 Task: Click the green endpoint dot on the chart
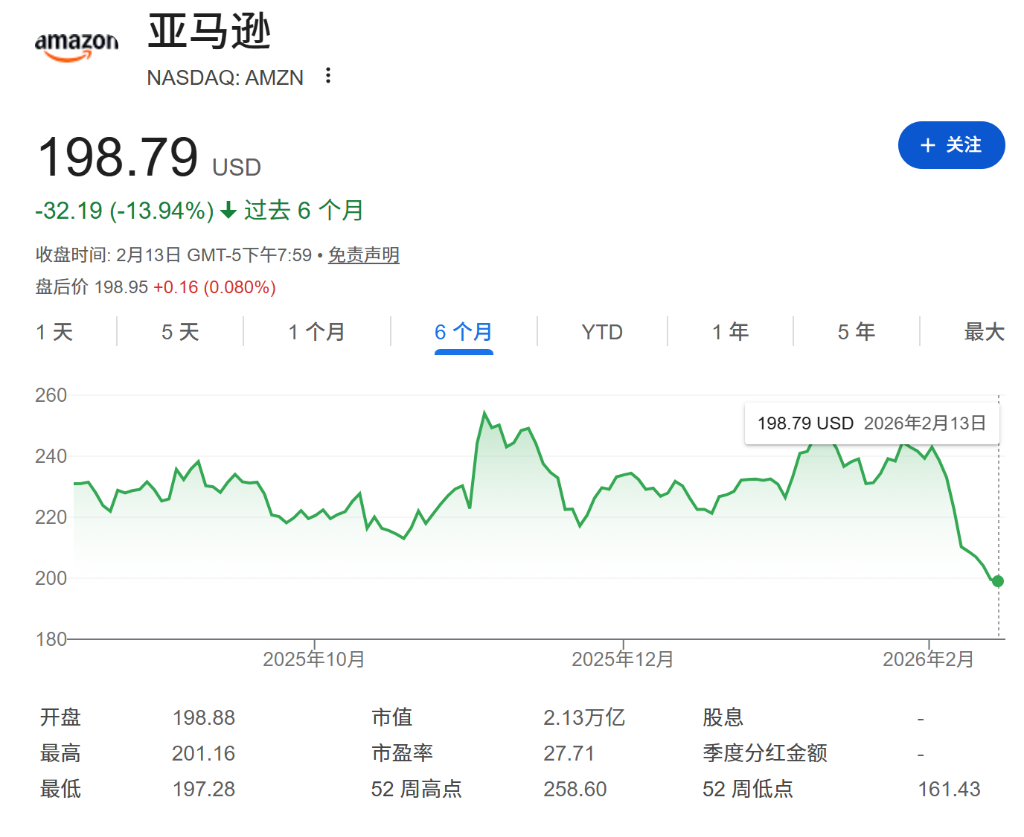point(997,580)
